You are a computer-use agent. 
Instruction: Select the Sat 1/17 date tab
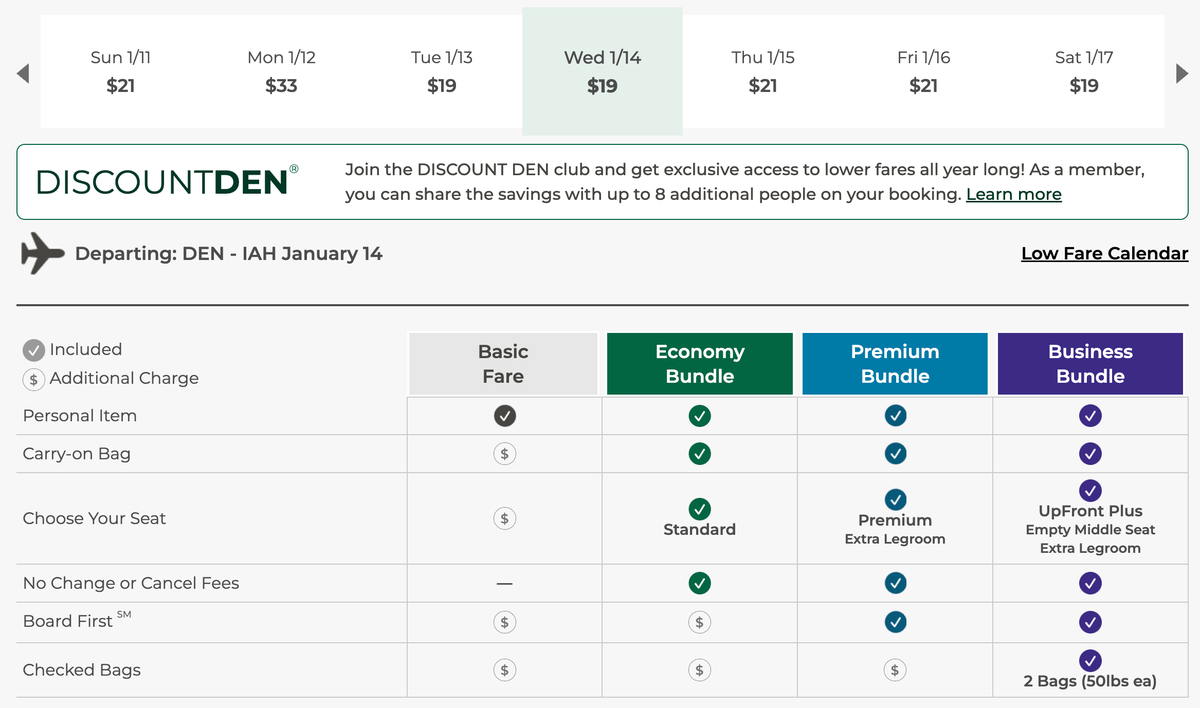(1084, 72)
